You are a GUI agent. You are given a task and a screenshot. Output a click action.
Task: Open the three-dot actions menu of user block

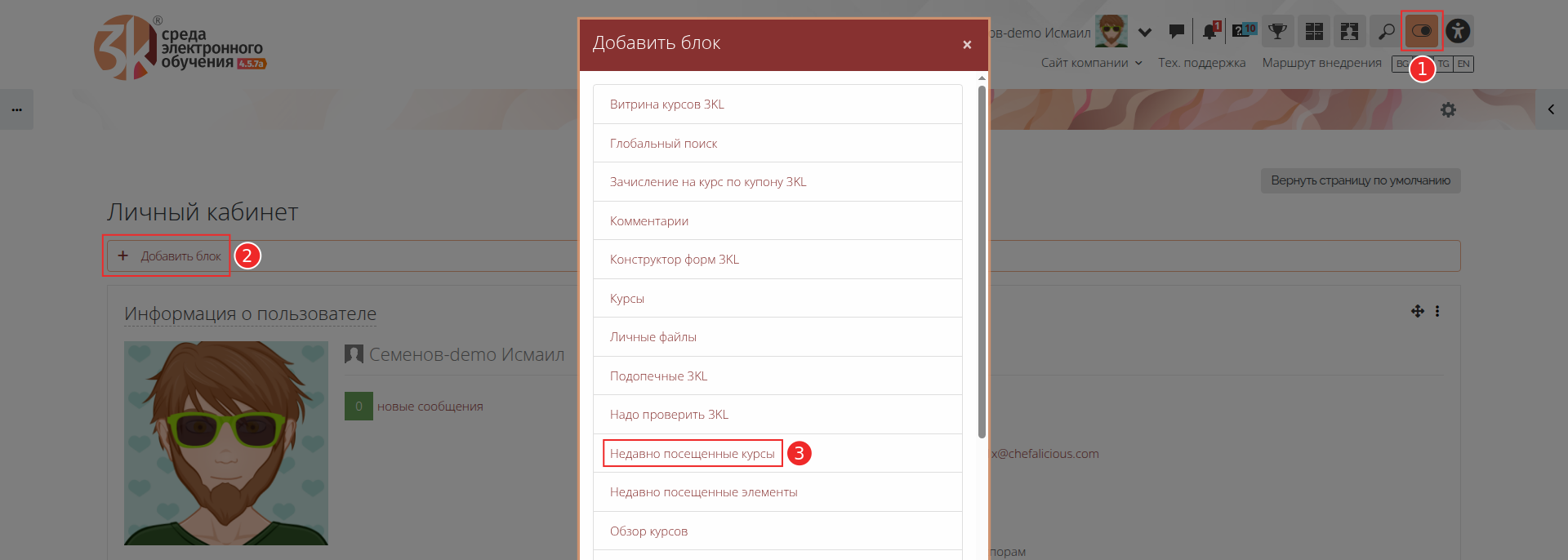[1437, 311]
